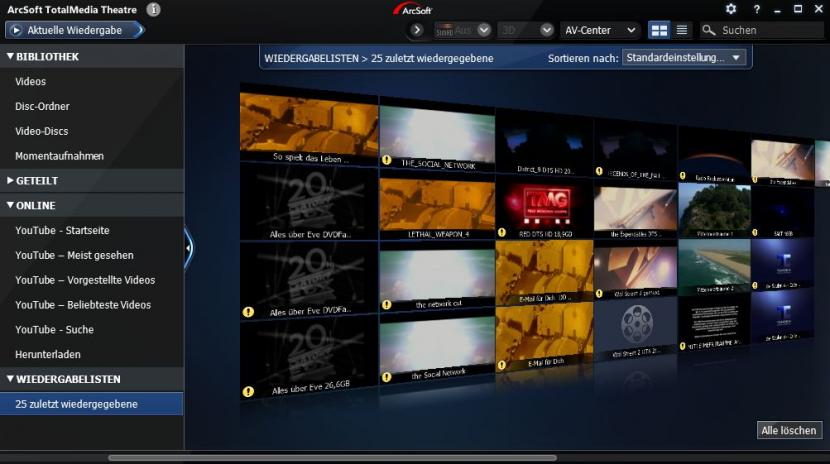Open the first Alles über Eve DVDFa thumbnail

[309, 203]
